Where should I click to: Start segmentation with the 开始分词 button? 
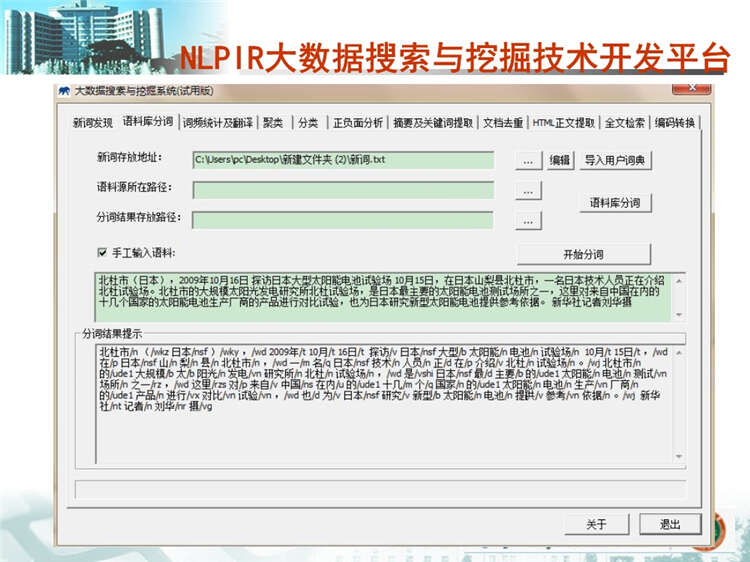point(583,253)
